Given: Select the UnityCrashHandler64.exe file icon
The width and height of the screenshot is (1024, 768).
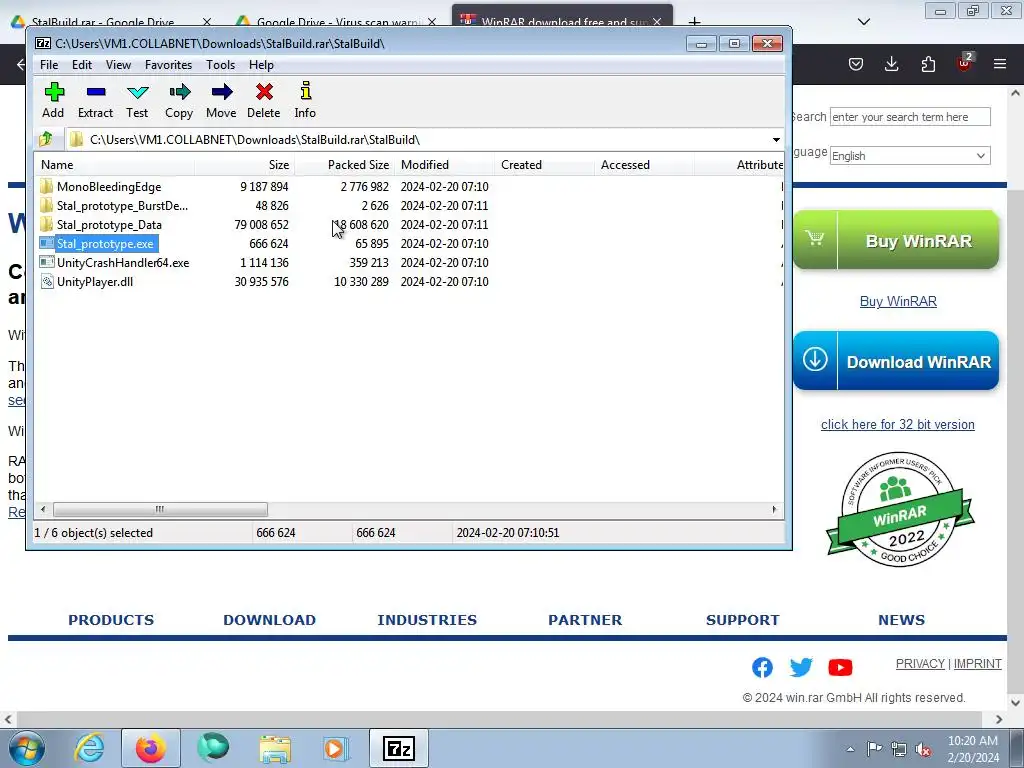Looking at the screenshot, I should point(46,263).
